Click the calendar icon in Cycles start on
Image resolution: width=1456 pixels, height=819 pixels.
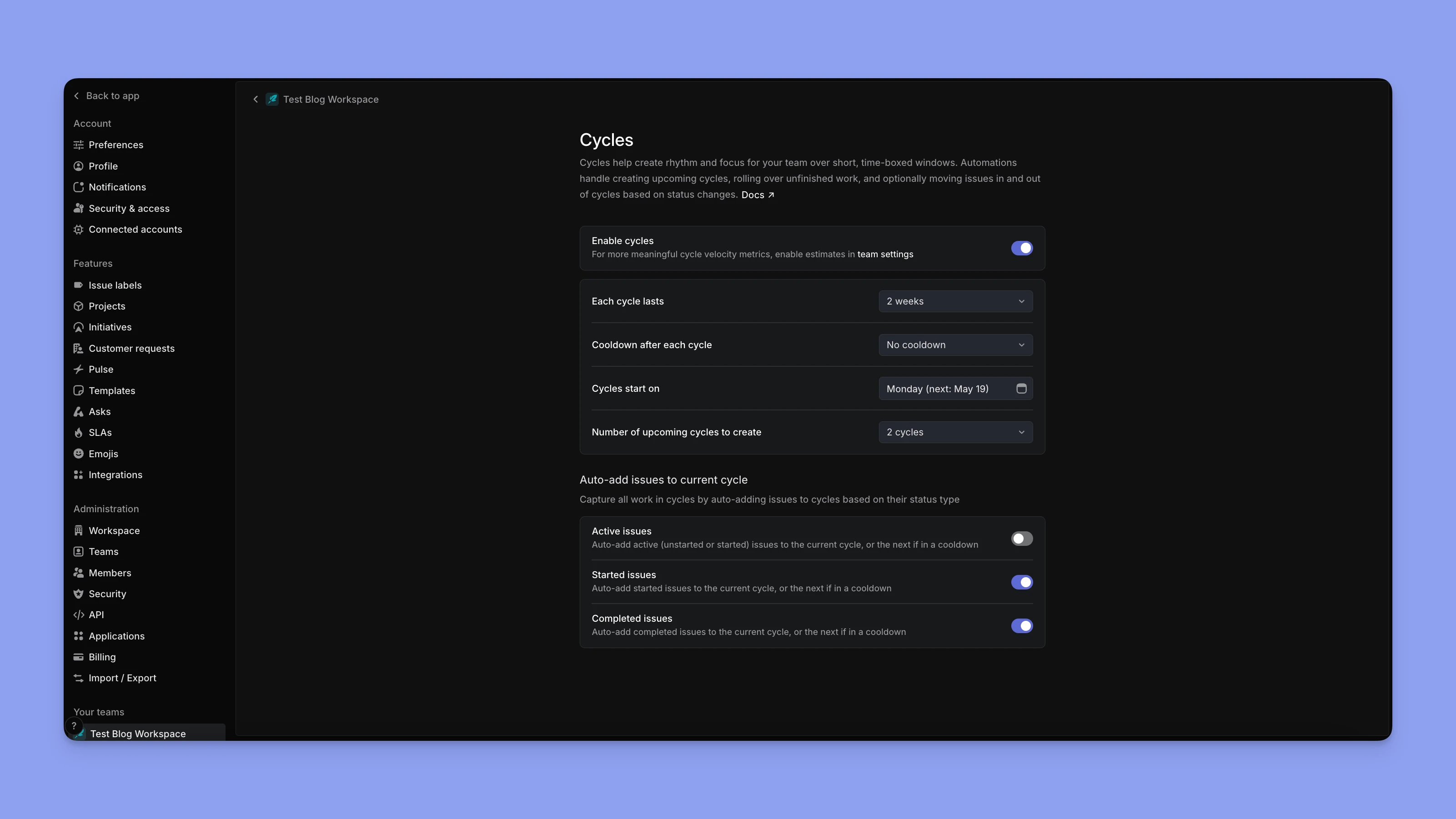1021,389
